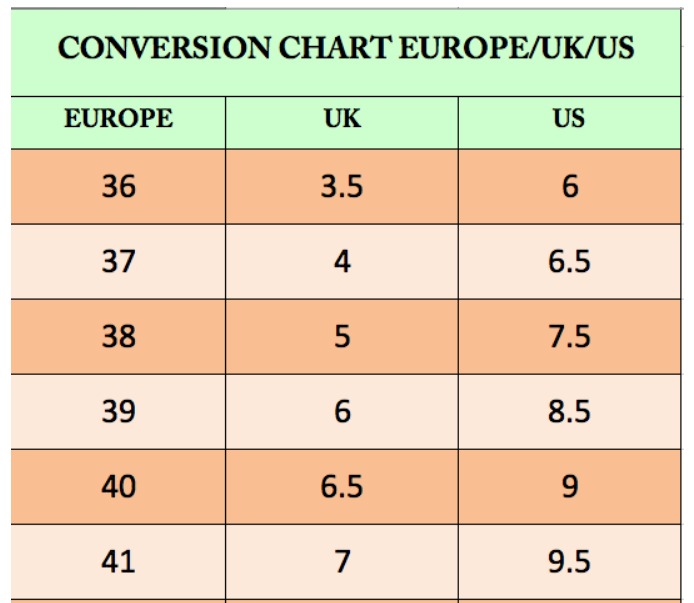Click the Europe size 39 cell
Viewport: 694px width, 603px height.
tap(118, 411)
